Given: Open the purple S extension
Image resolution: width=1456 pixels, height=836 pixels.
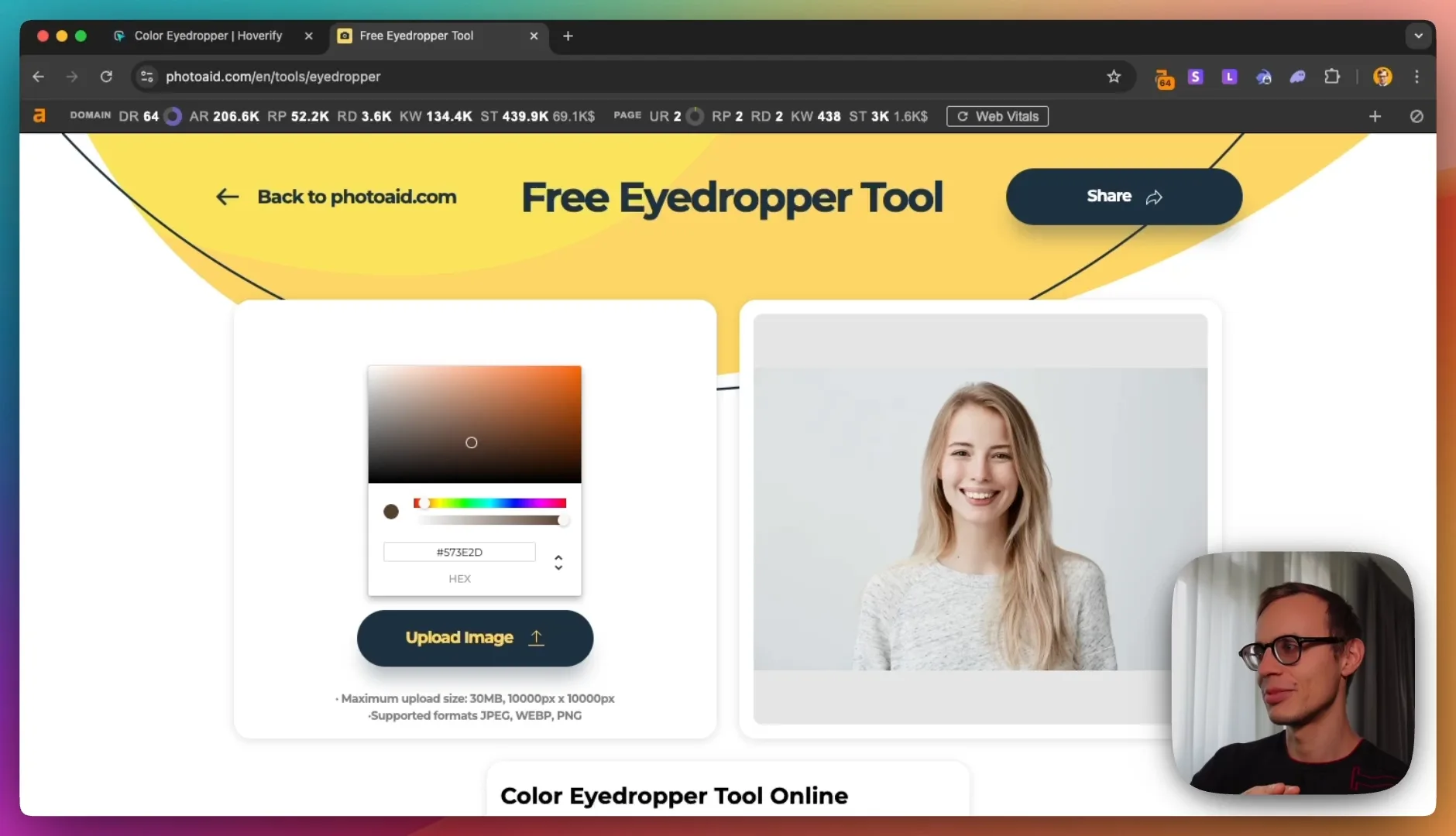Looking at the screenshot, I should point(1196,77).
